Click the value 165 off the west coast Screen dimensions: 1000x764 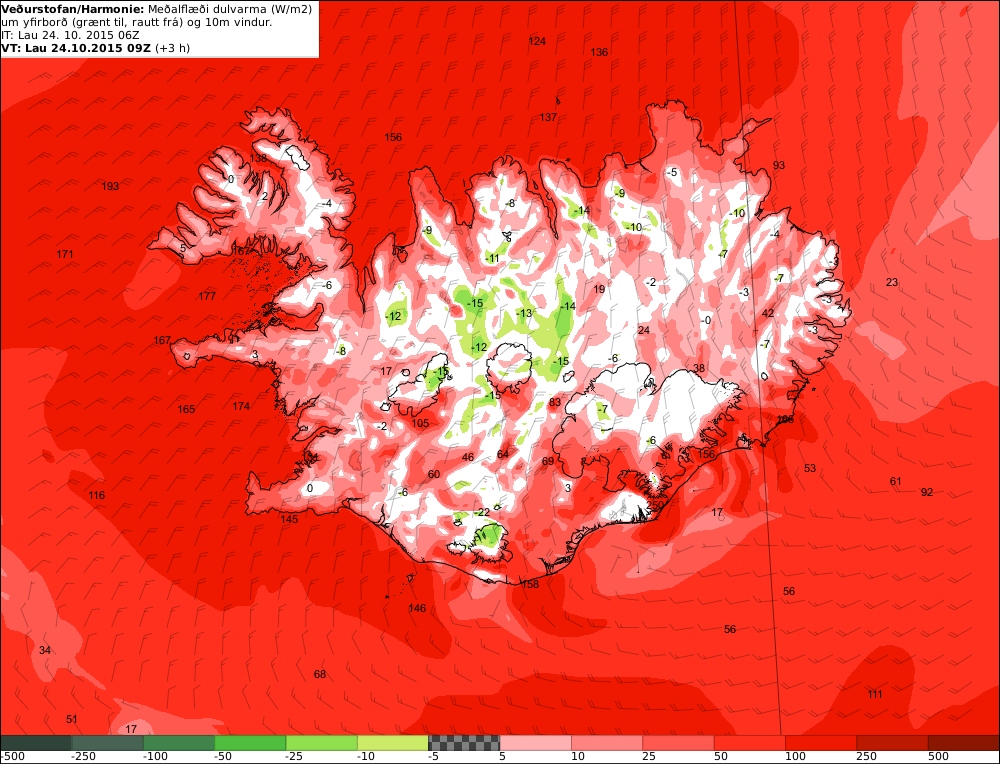coord(186,409)
